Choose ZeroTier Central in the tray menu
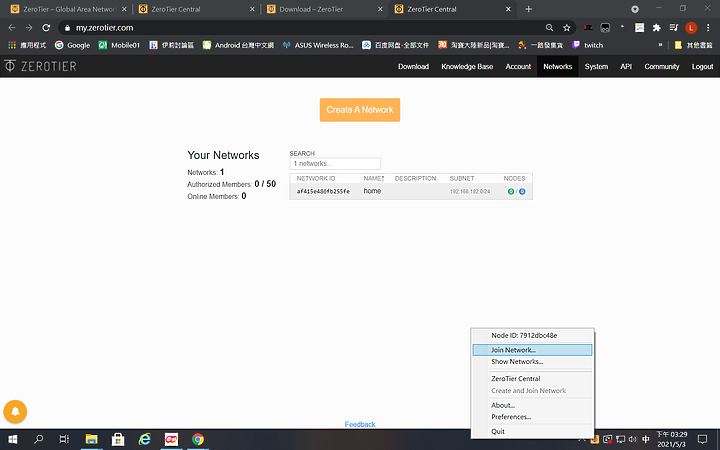 (532, 379)
